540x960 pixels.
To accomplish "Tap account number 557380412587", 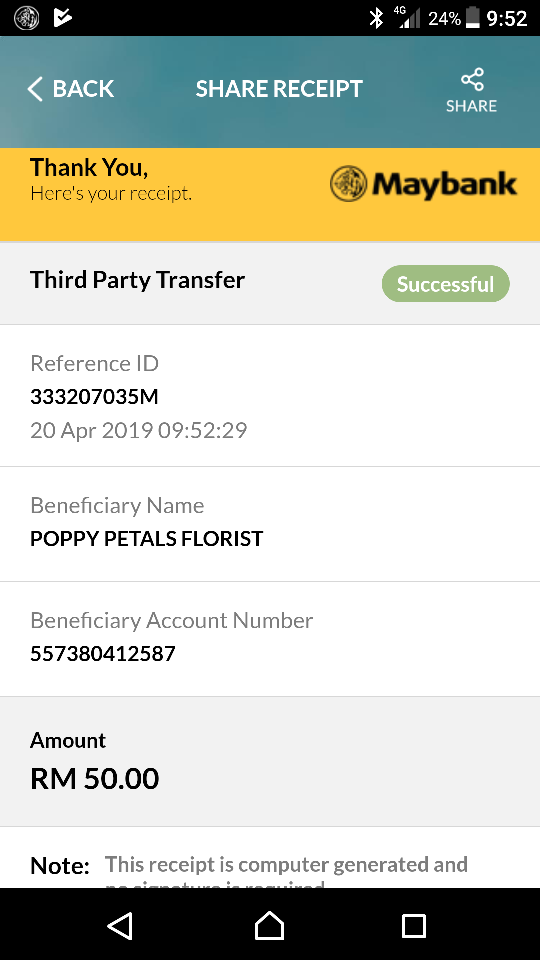I will click(x=103, y=654).
